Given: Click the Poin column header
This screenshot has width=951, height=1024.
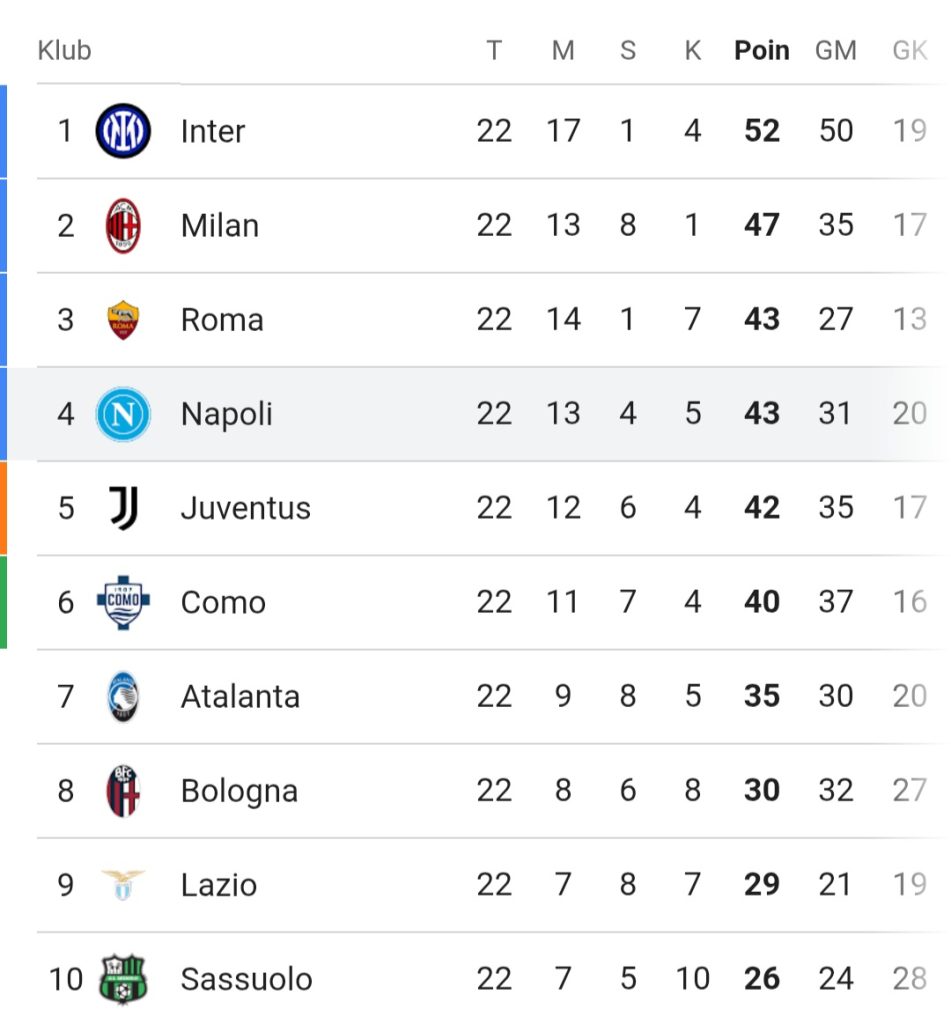Looking at the screenshot, I should [762, 51].
